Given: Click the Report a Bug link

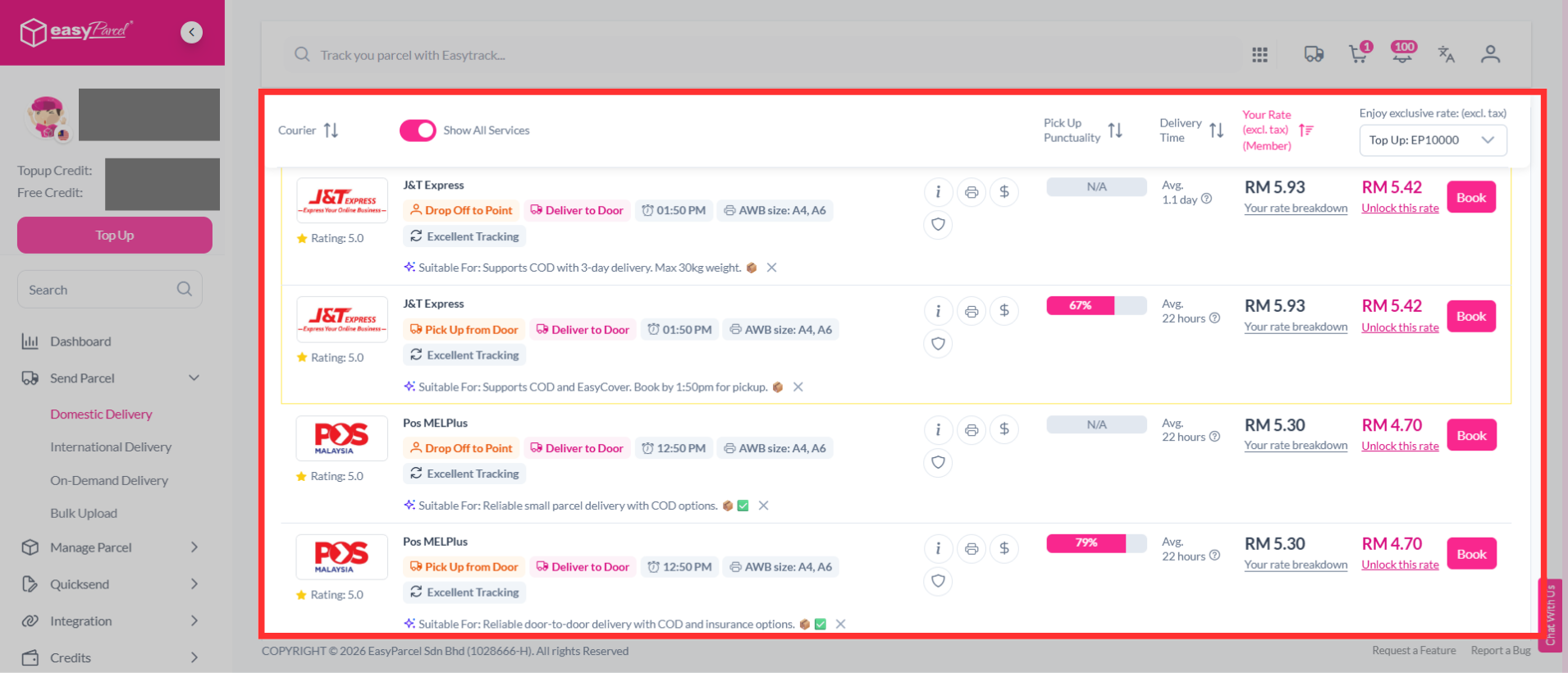Looking at the screenshot, I should (x=1501, y=651).
